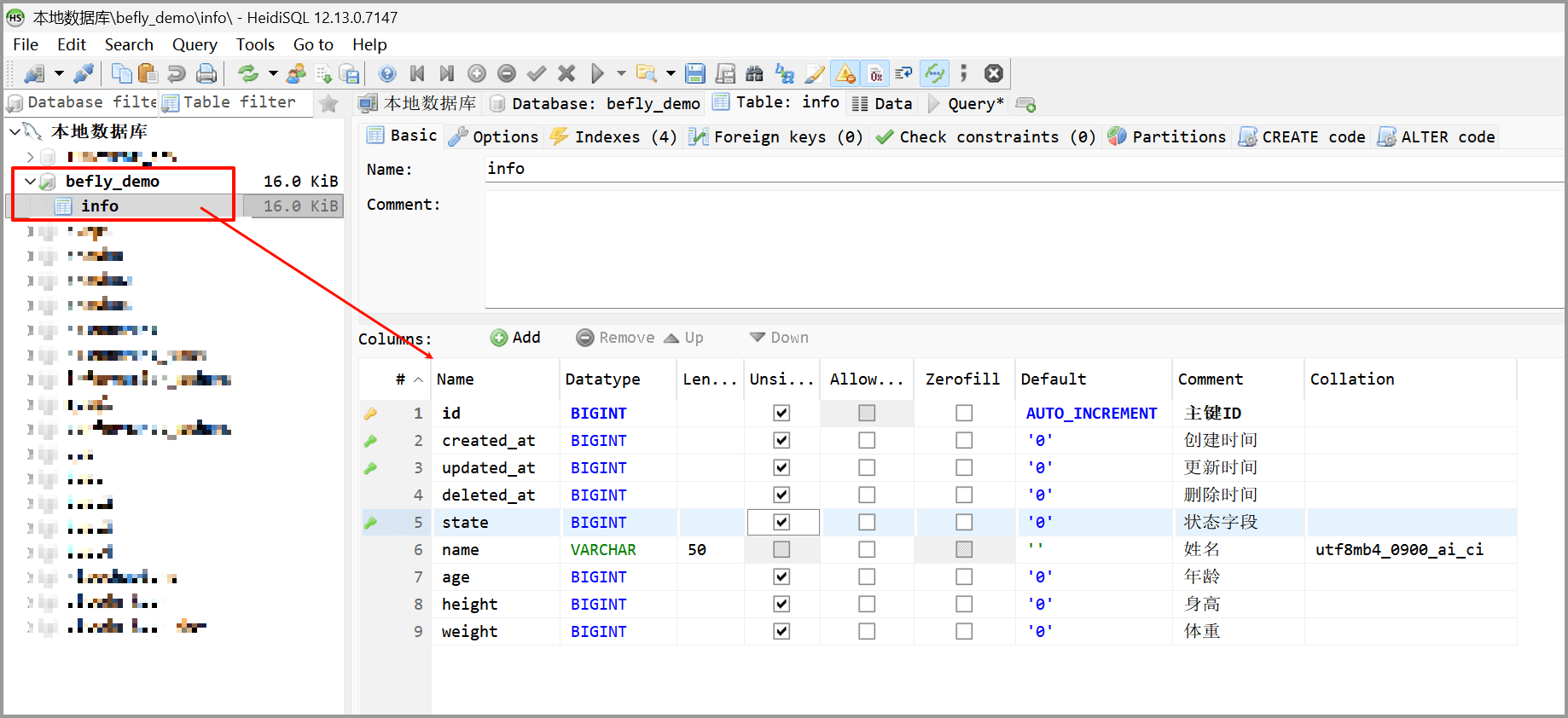This screenshot has height=718, width=1568.
Task: Enable Allow NULL for created_at column
Action: (x=867, y=441)
